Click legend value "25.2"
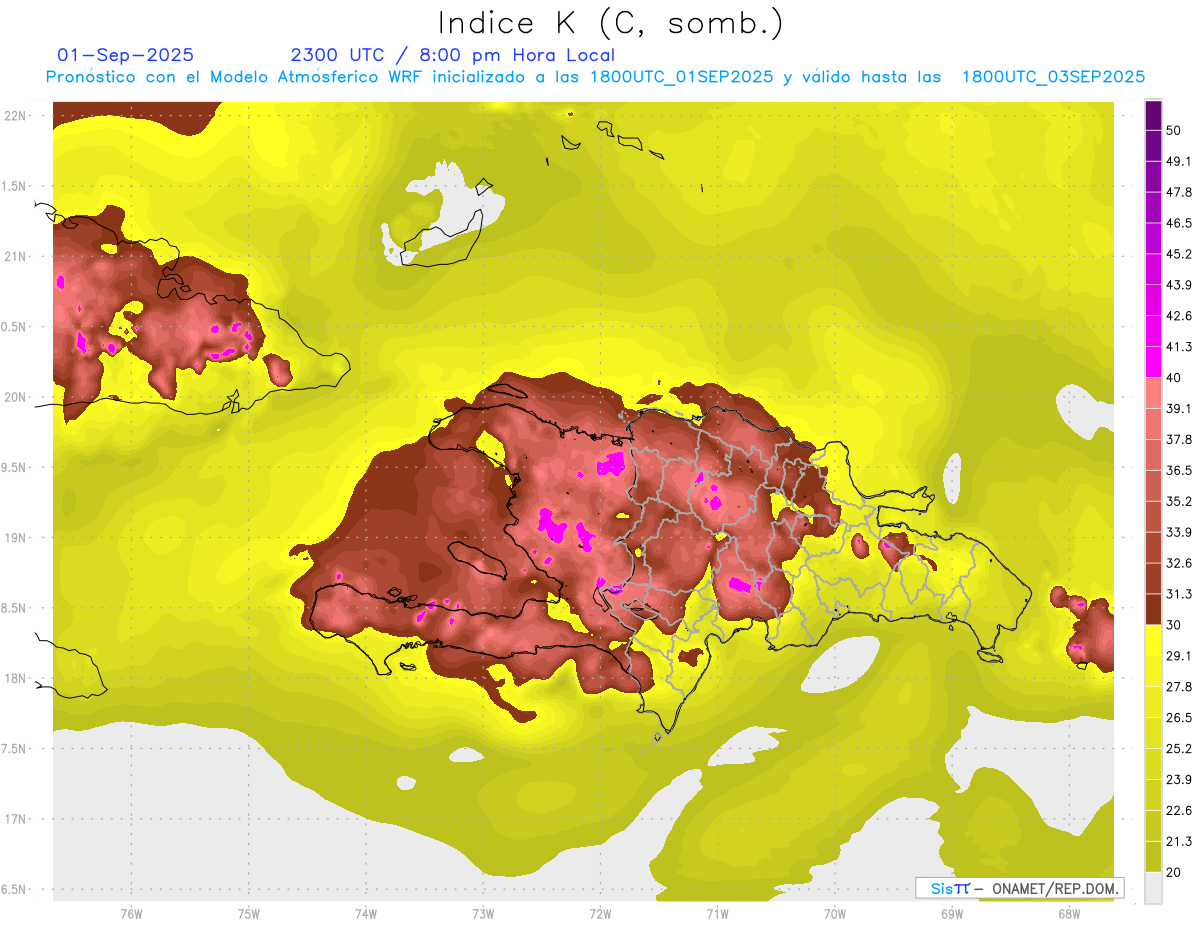The image size is (1200, 927). pyautogui.click(x=1179, y=748)
